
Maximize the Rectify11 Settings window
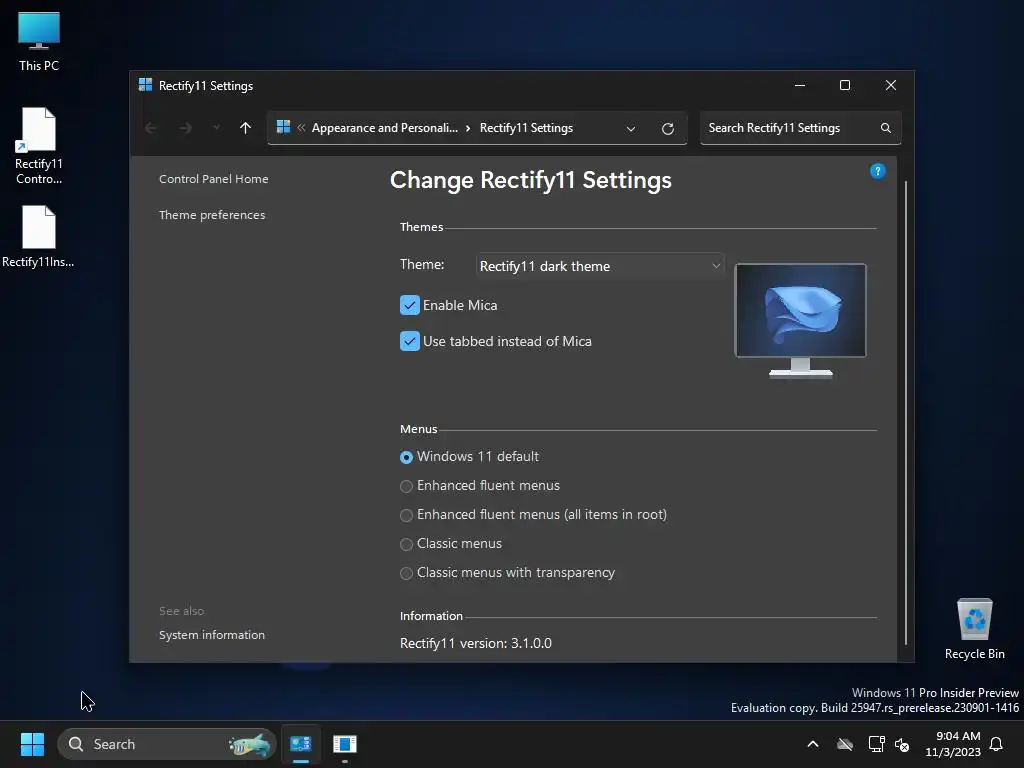click(845, 86)
